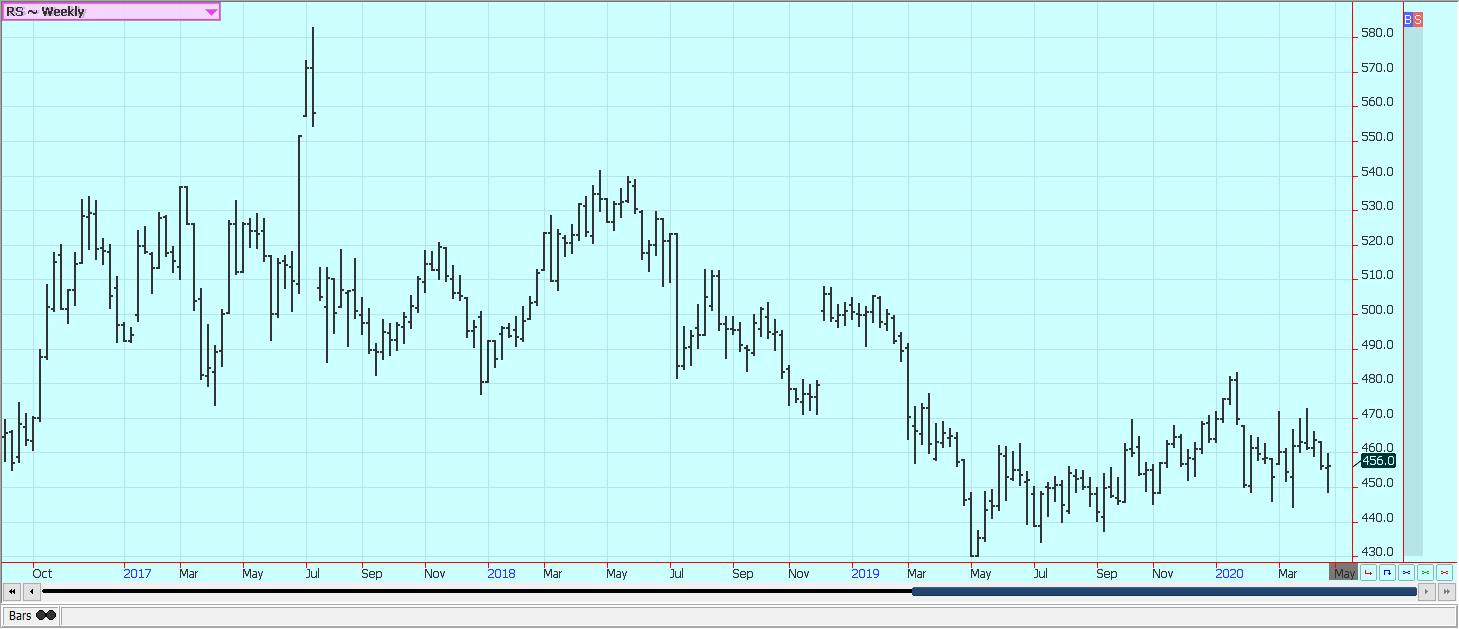Click the 456.0 current price tag
1459x629 pixels.
(1378, 460)
